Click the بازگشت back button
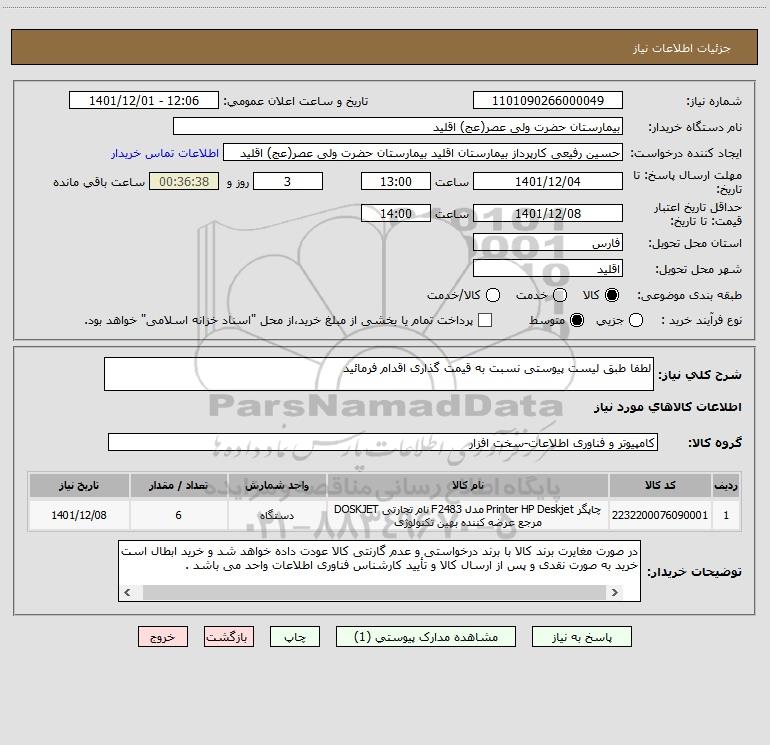Viewport: 770px width, 745px height. pos(229,637)
